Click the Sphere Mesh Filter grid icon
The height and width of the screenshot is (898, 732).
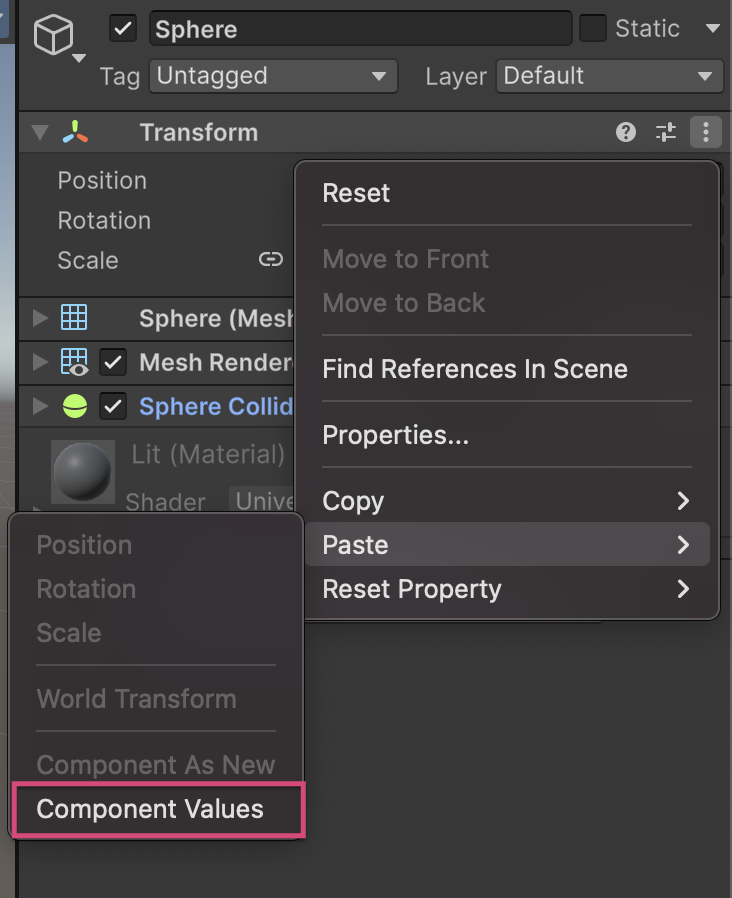click(x=74, y=318)
